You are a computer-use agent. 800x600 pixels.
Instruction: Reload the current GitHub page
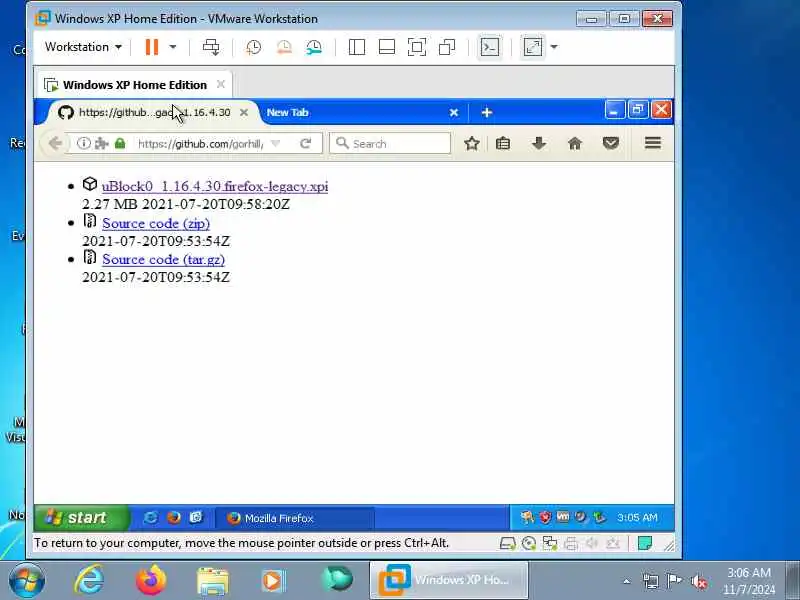tap(305, 143)
